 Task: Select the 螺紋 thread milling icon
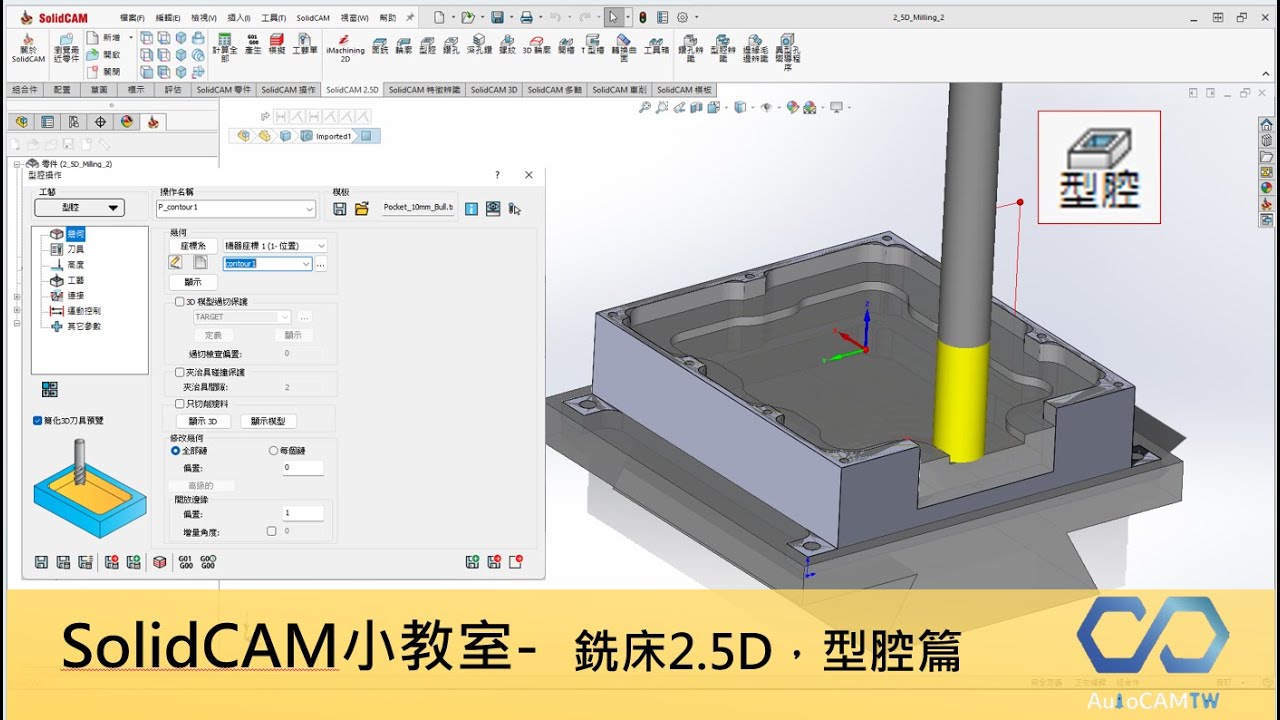507,42
